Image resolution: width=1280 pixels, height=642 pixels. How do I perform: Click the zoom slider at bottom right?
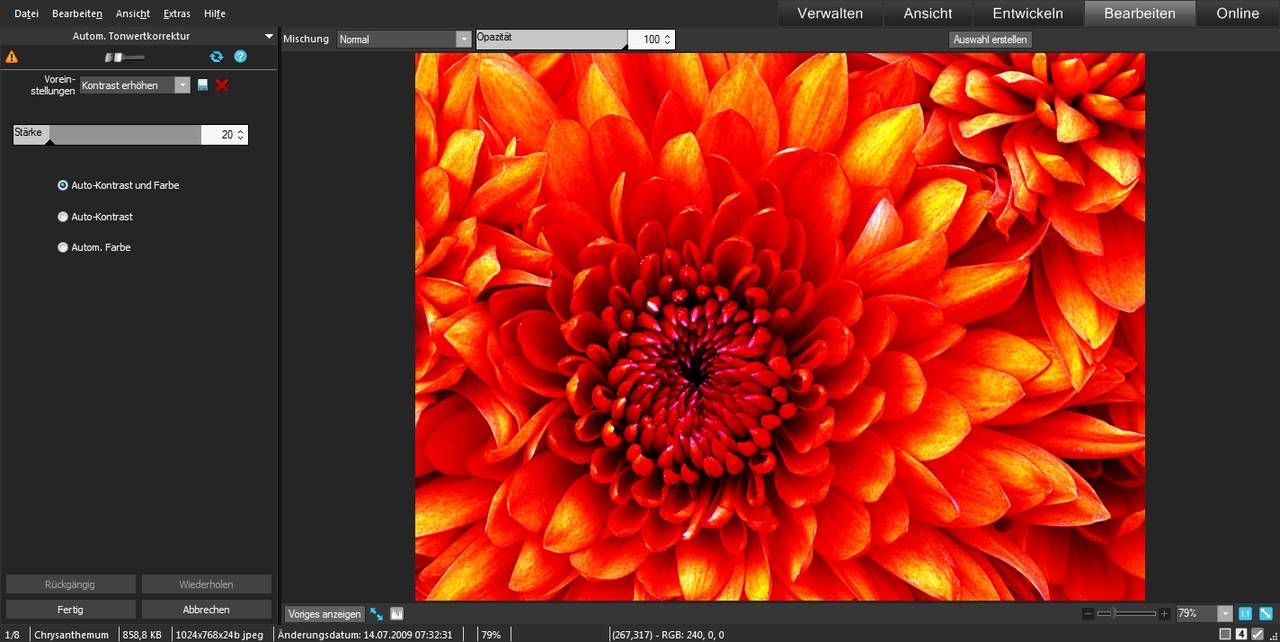click(x=1126, y=613)
